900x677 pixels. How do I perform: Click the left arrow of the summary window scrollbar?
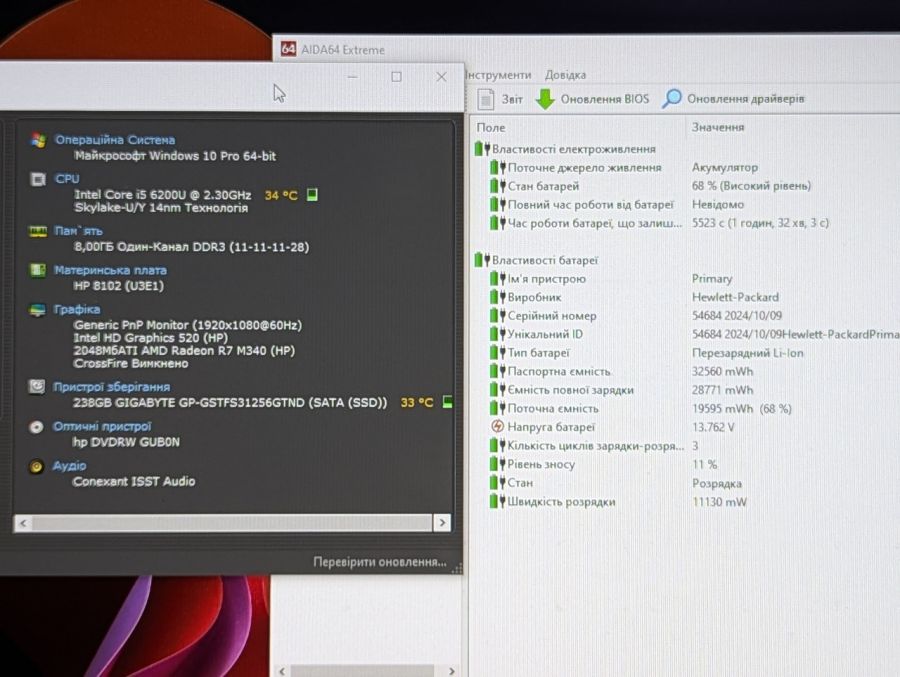[x=23, y=523]
